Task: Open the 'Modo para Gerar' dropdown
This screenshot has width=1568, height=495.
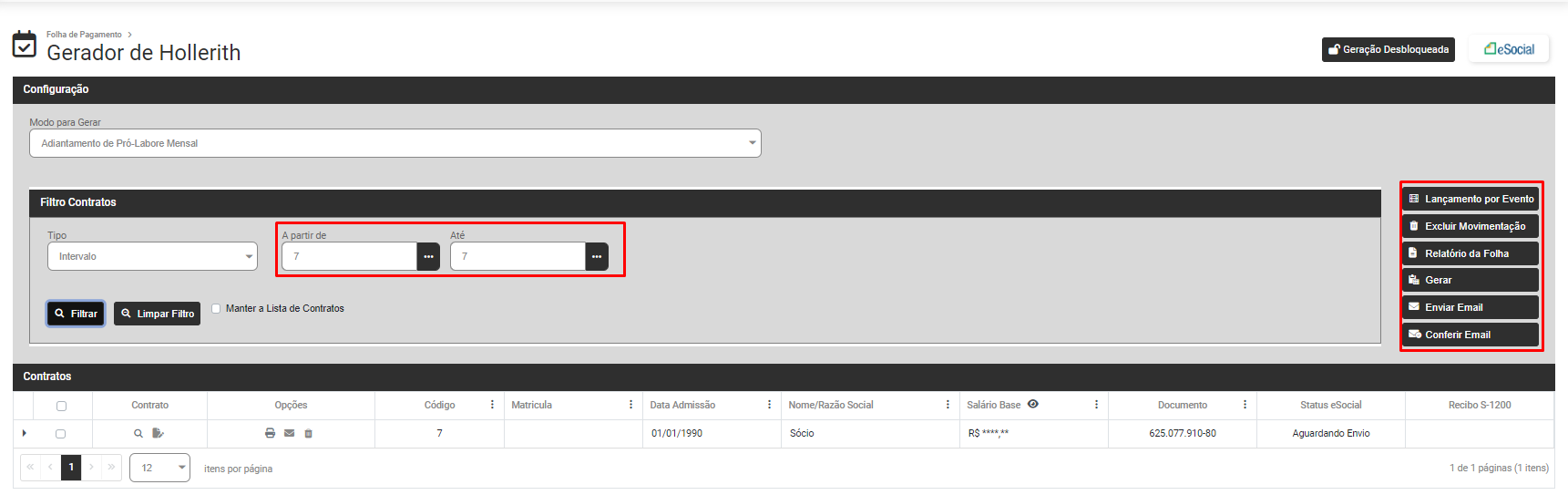Action: tap(395, 143)
